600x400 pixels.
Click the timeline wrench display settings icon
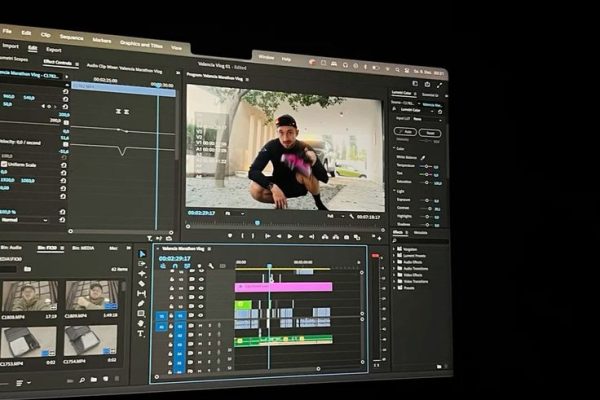tap(211, 266)
